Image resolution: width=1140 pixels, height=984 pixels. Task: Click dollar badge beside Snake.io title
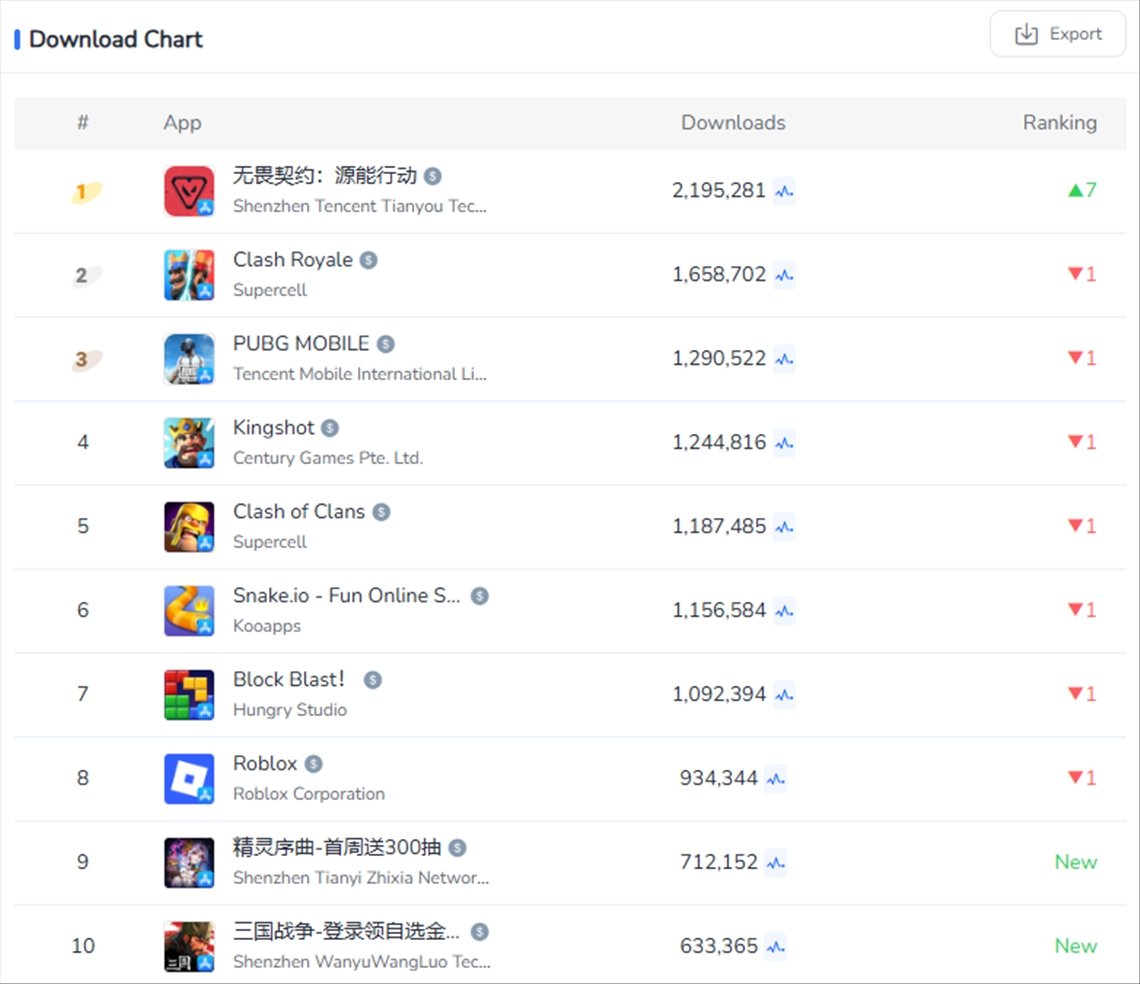pos(480,596)
